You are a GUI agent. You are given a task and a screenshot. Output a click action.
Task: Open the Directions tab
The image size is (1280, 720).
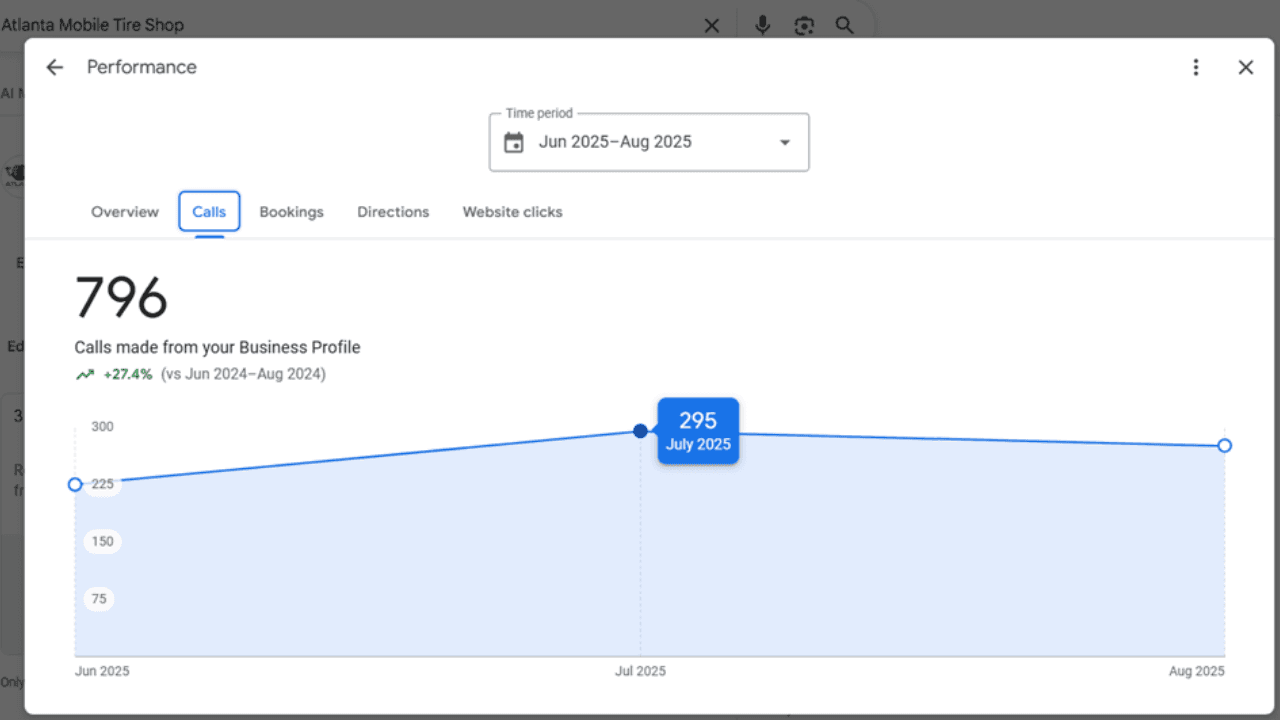click(x=393, y=212)
